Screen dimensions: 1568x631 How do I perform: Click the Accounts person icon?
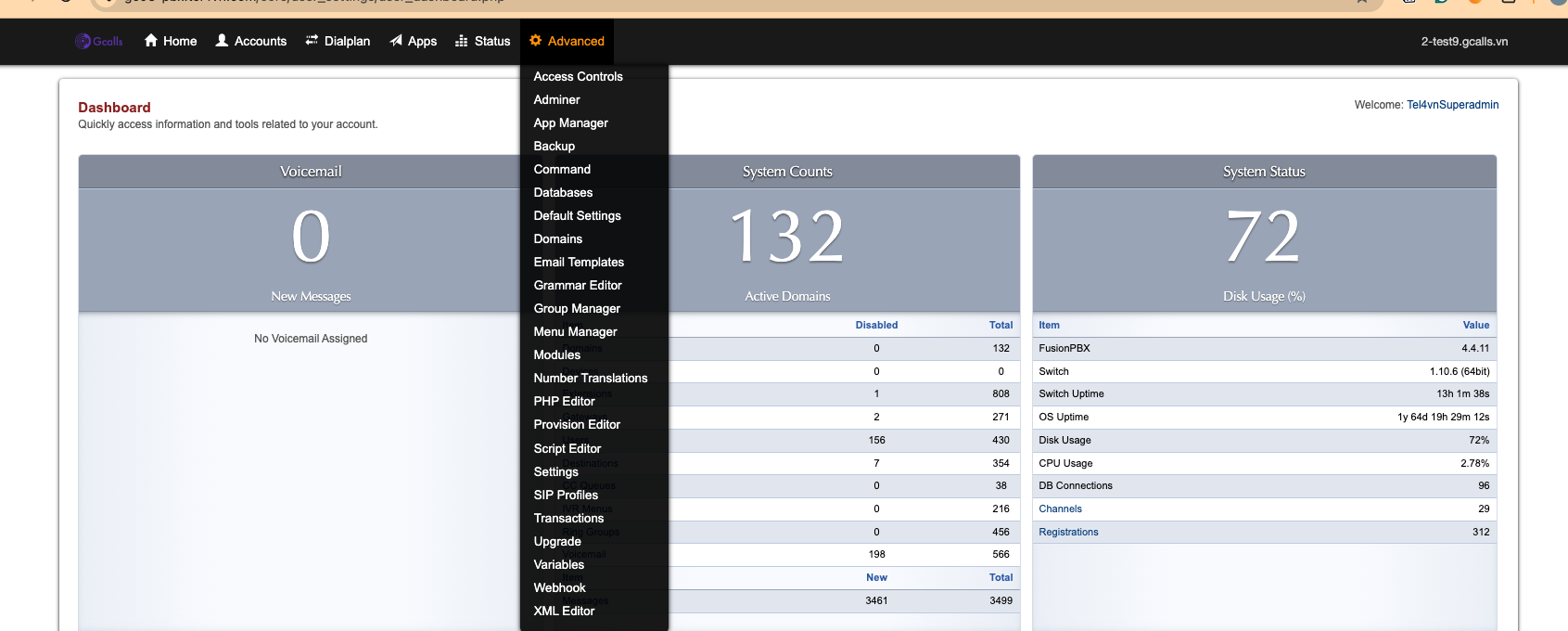click(x=223, y=41)
